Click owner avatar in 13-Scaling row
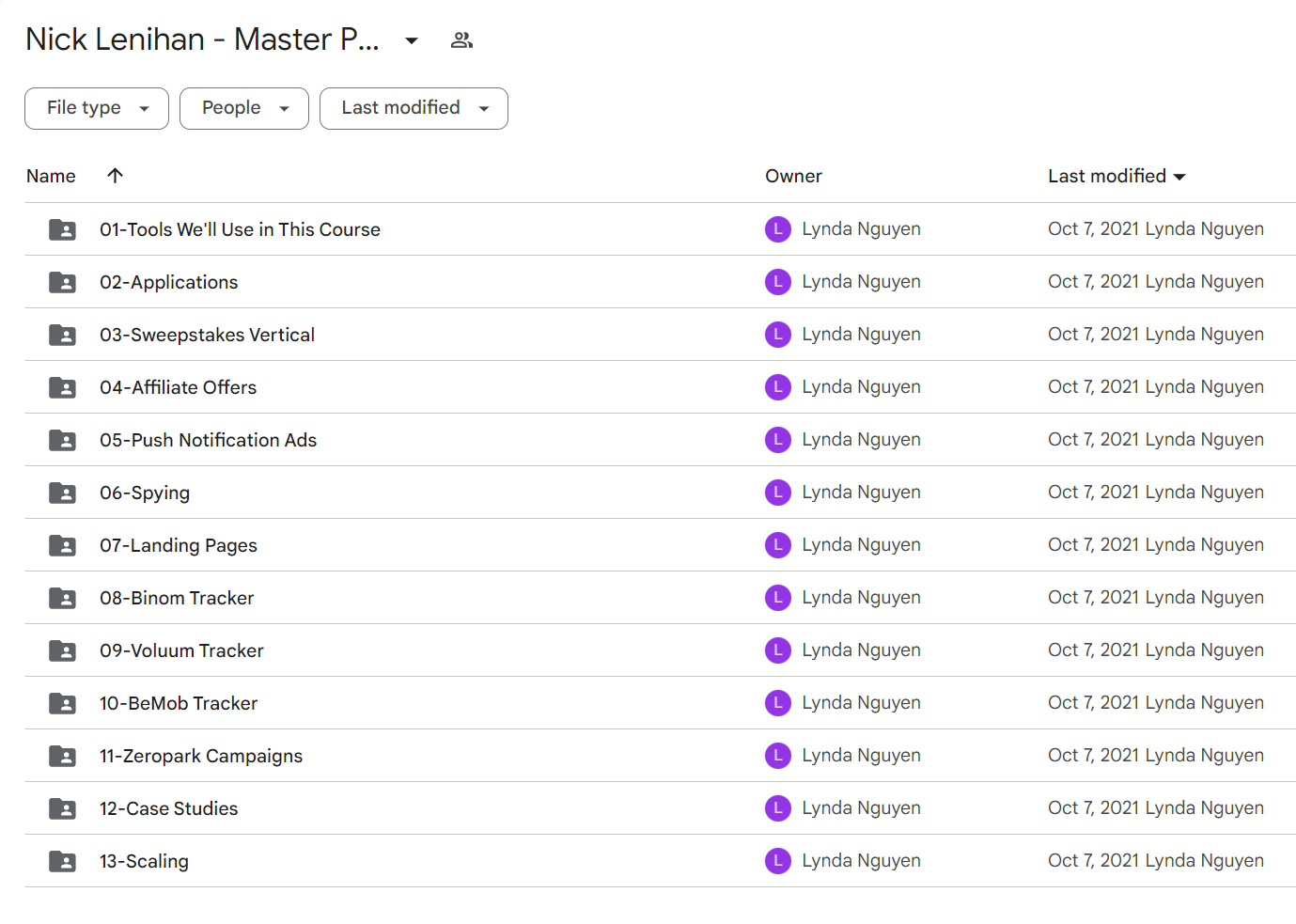Screen dimensions: 1296x924 coord(778,861)
